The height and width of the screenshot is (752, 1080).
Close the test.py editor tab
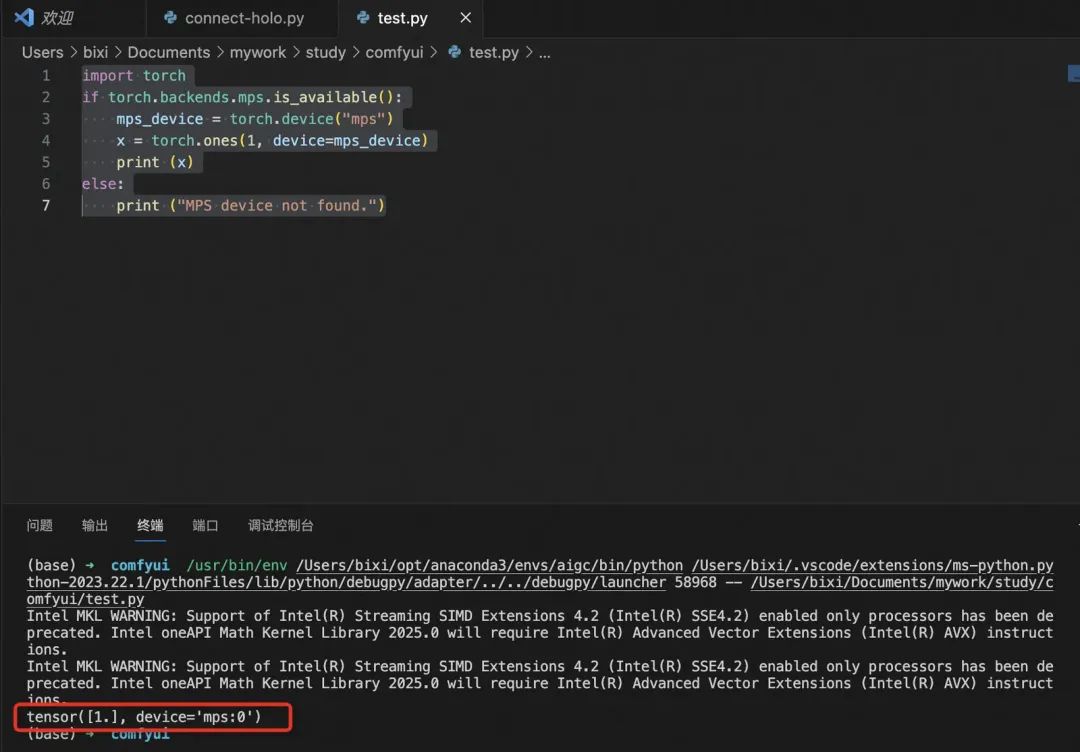click(x=466, y=18)
